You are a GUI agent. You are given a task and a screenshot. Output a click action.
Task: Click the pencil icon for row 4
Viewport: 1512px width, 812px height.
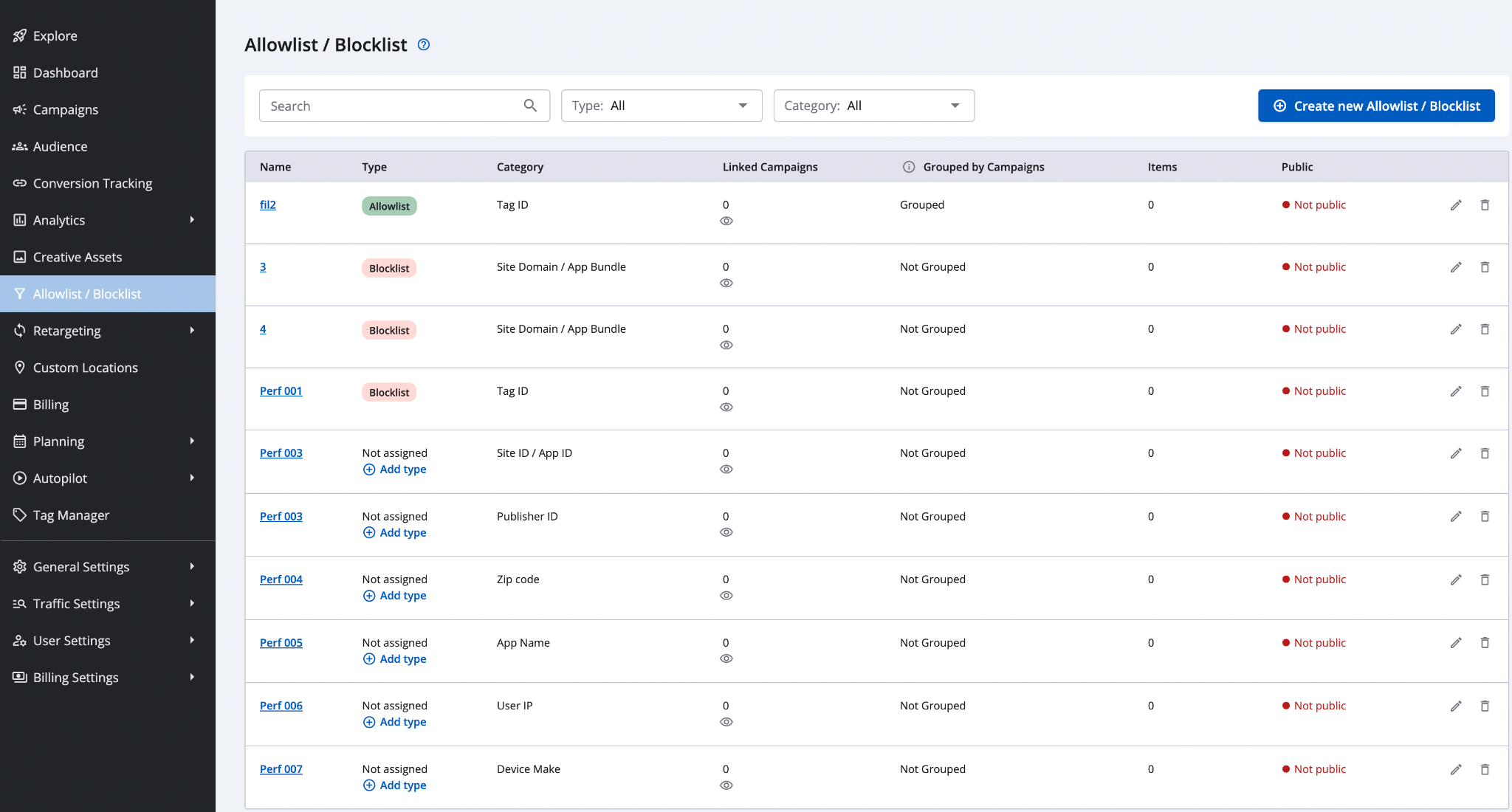pos(1456,329)
